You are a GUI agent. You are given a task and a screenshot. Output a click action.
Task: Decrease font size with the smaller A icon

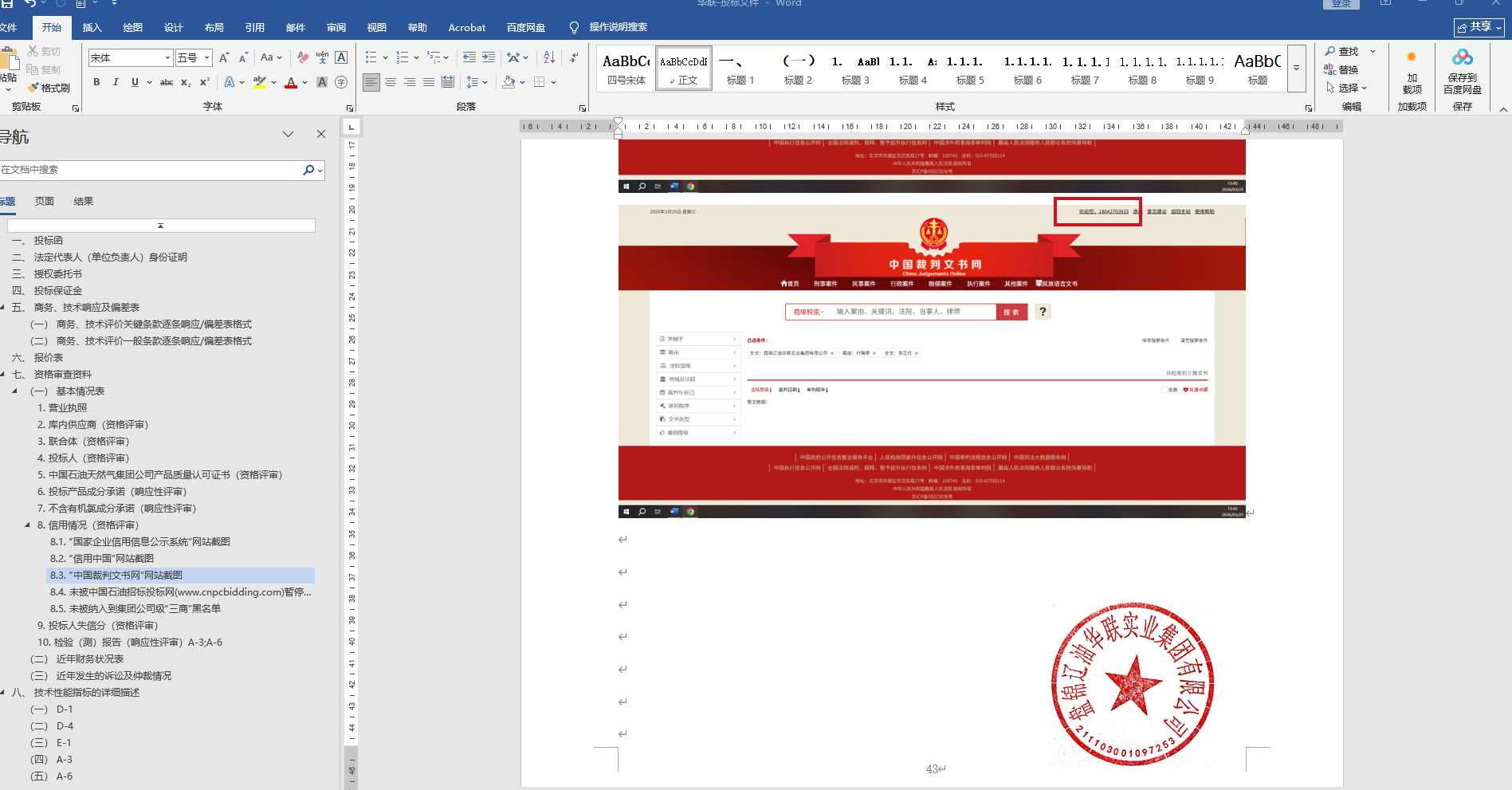[243, 57]
